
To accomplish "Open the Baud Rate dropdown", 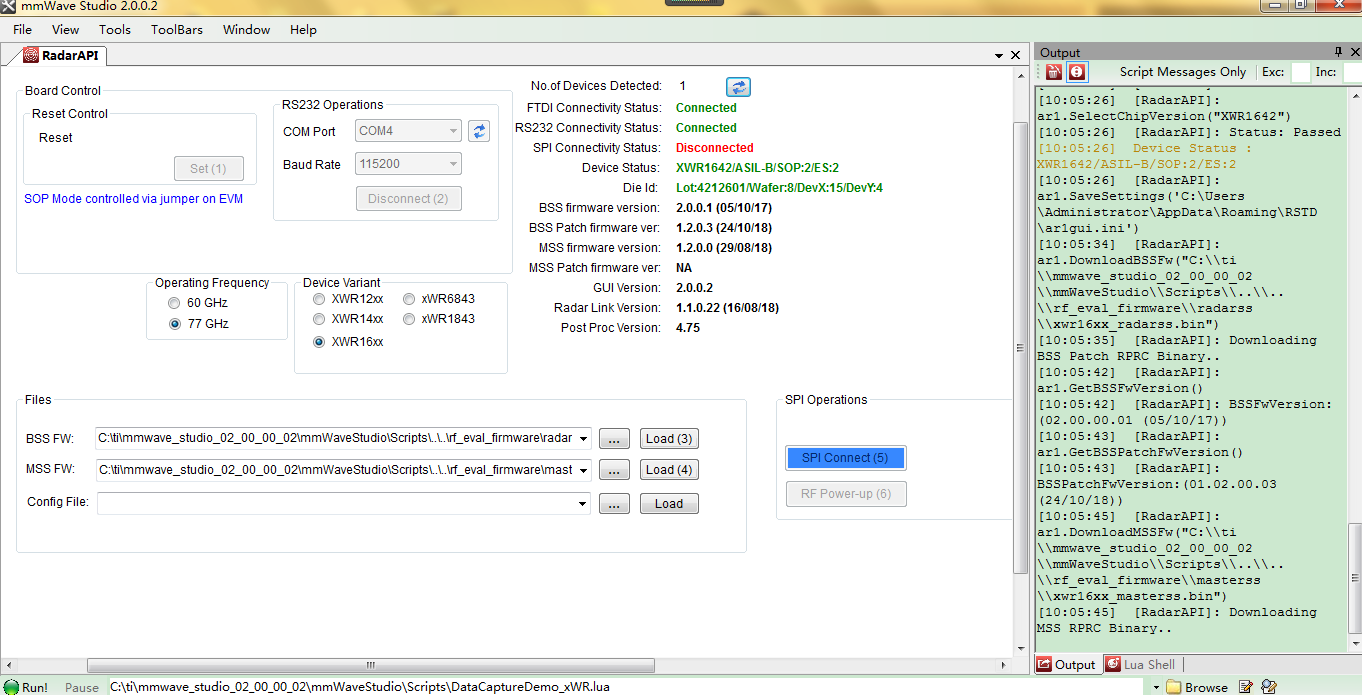I will click(453, 164).
